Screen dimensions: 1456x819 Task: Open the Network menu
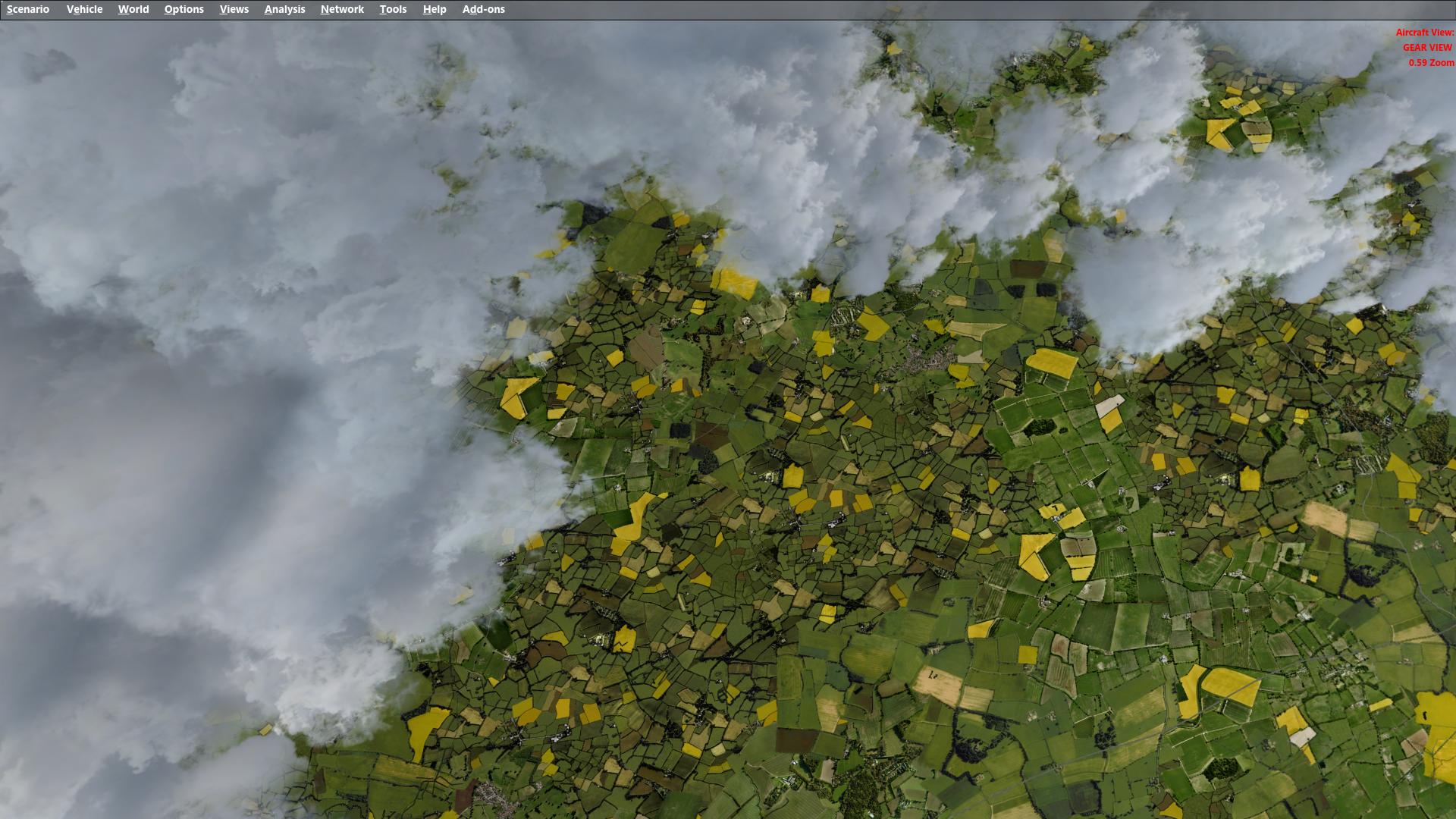click(x=342, y=9)
